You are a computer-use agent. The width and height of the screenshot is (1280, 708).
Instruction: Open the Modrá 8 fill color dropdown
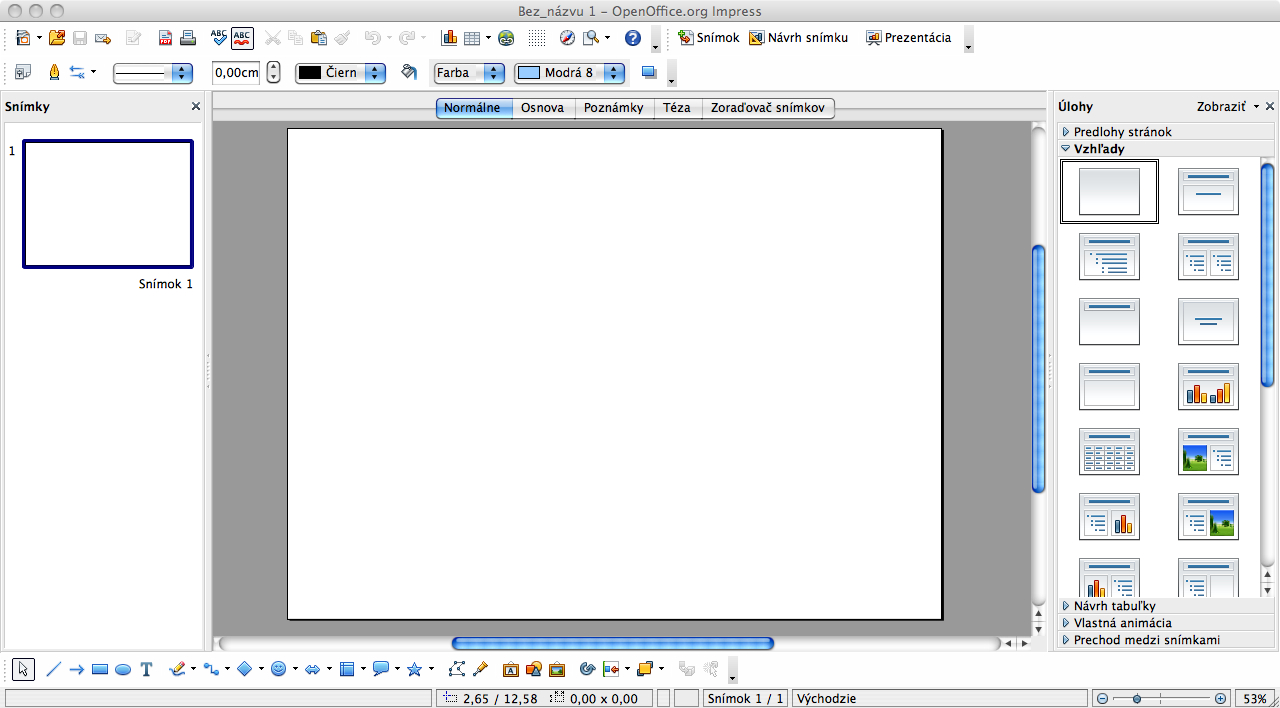[570, 73]
